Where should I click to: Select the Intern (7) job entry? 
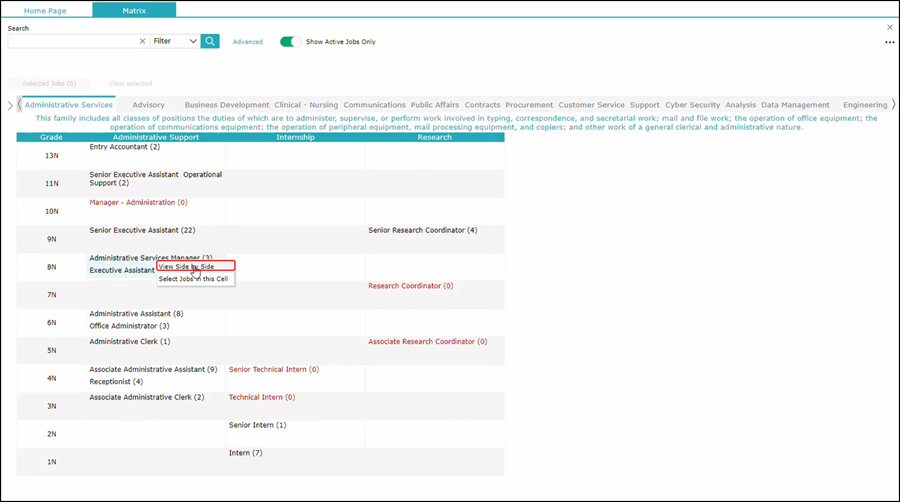click(245, 453)
